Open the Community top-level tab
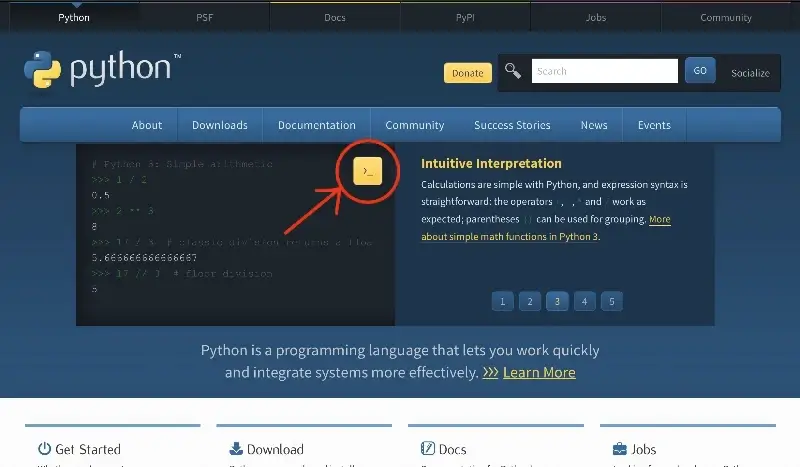 [x=726, y=17]
